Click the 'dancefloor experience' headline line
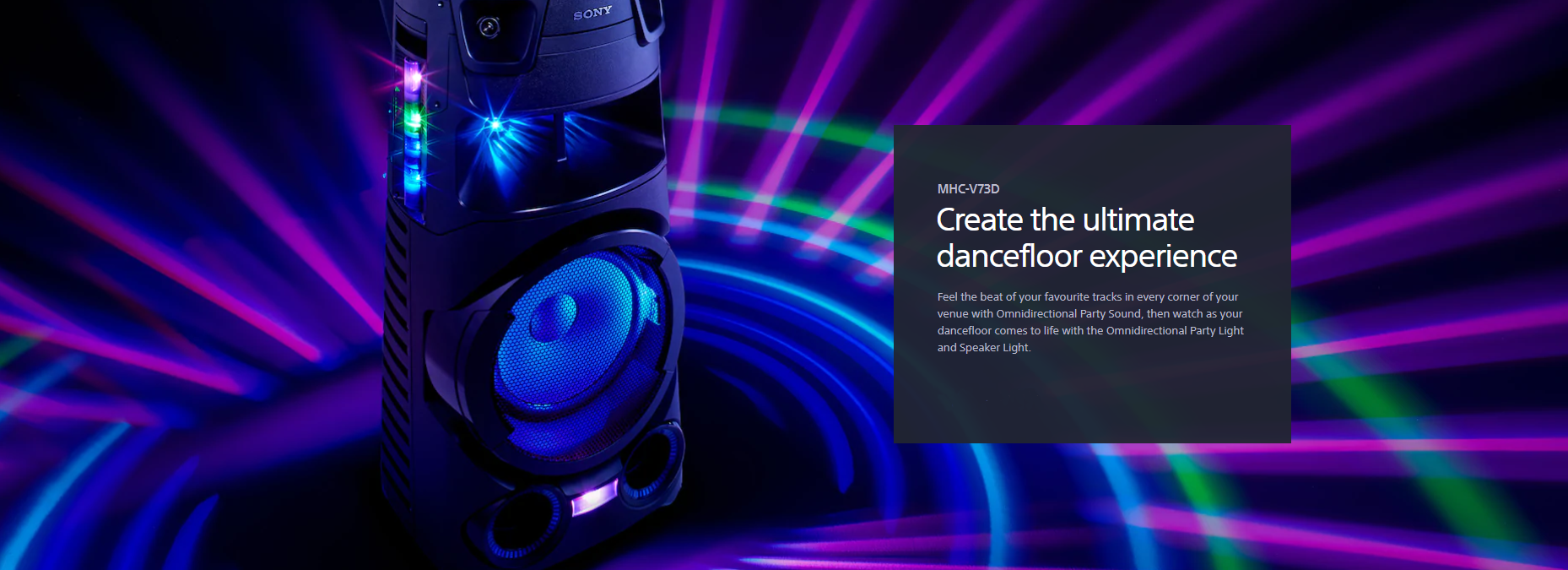This screenshot has height=570, width=1568. tap(1086, 257)
